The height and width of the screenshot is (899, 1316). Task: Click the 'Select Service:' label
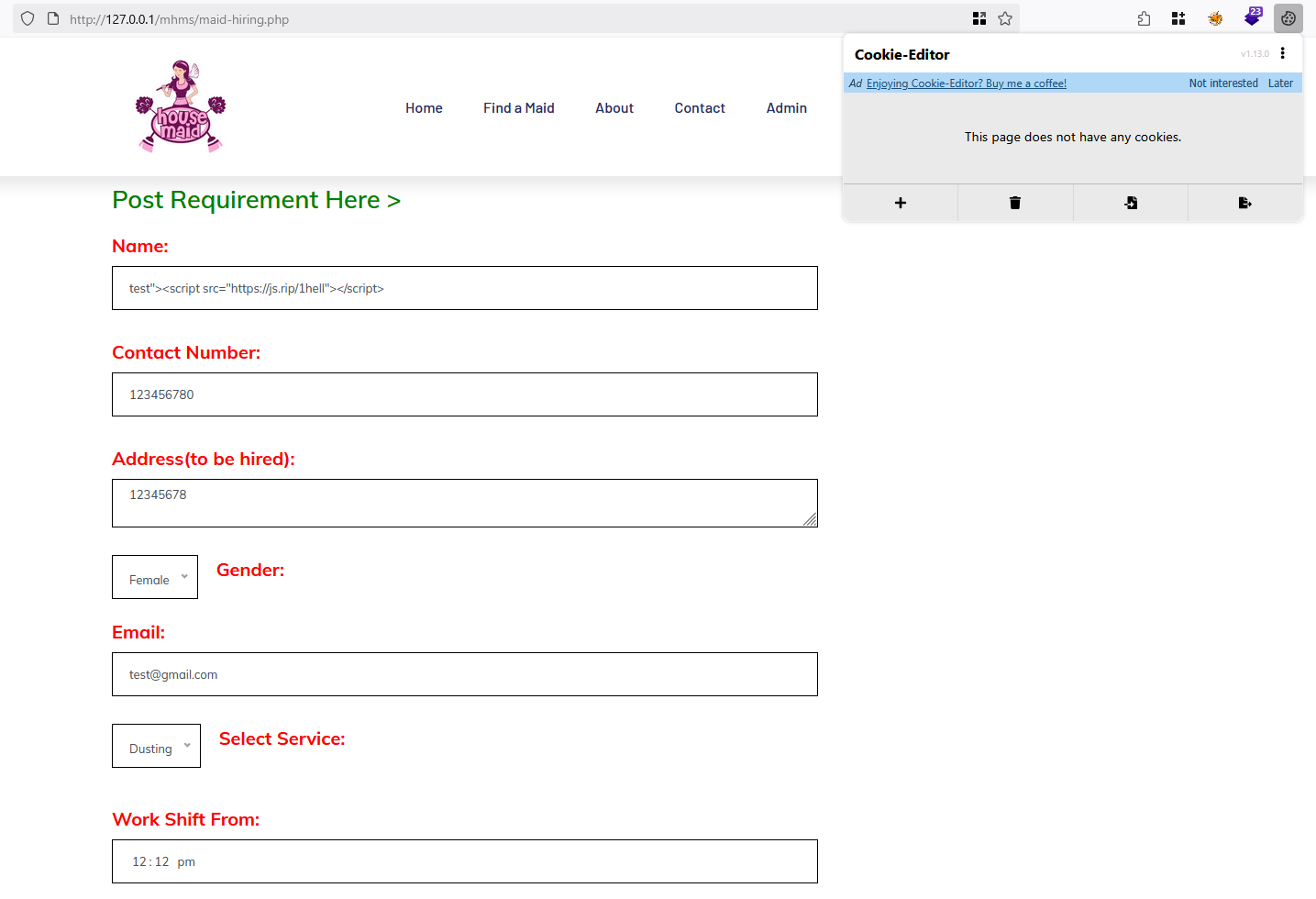282,738
